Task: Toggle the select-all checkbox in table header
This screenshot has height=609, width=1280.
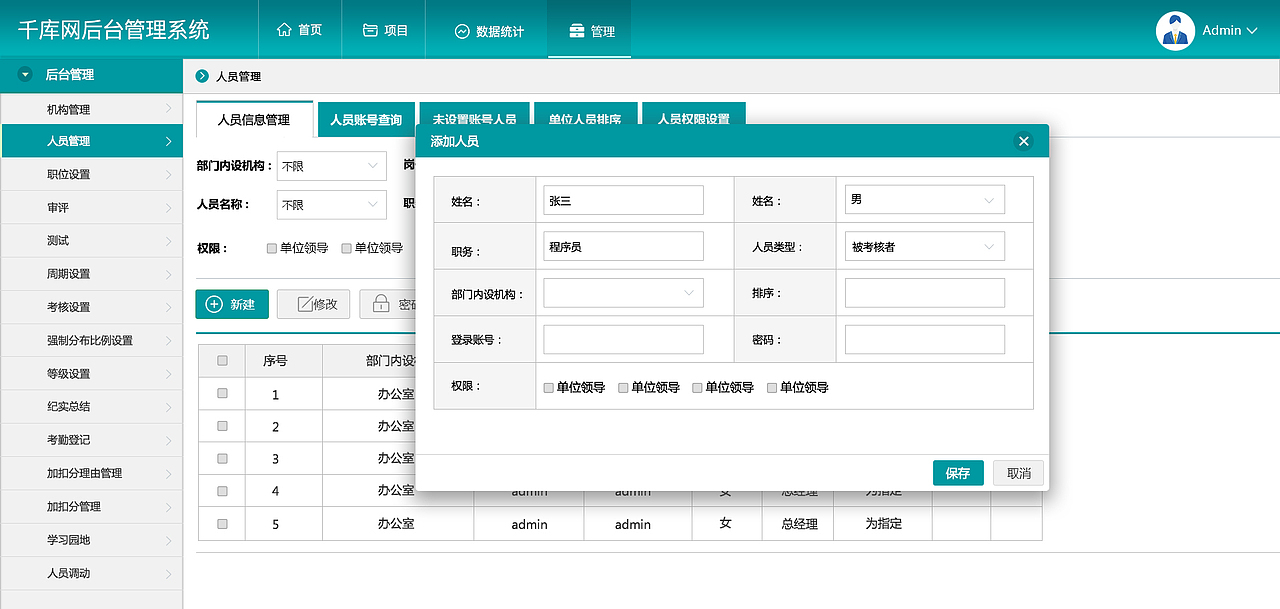Action: [221, 360]
